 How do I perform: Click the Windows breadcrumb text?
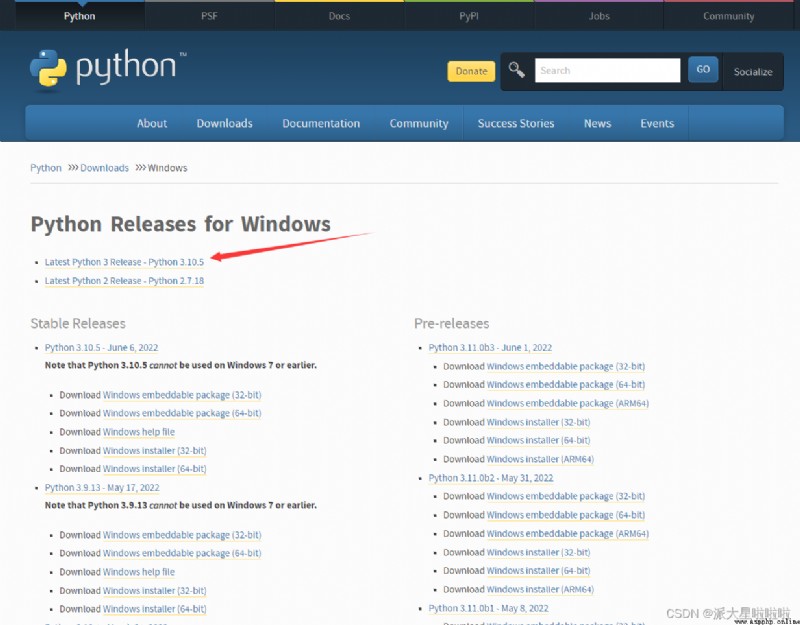pyautogui.click(x=167, y=168)
